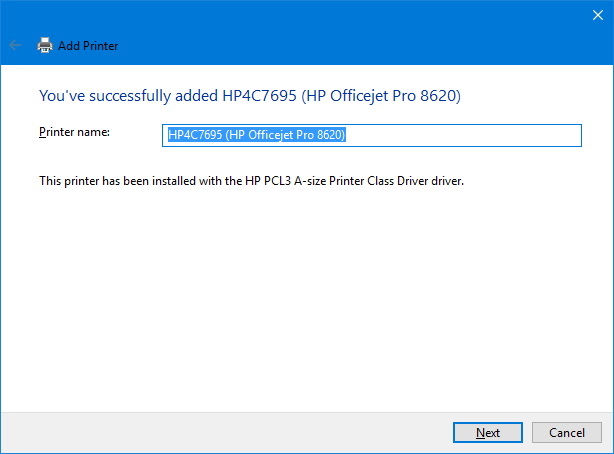Click the back arrow in title bar

pyautogui.click(x=15, y=45)
